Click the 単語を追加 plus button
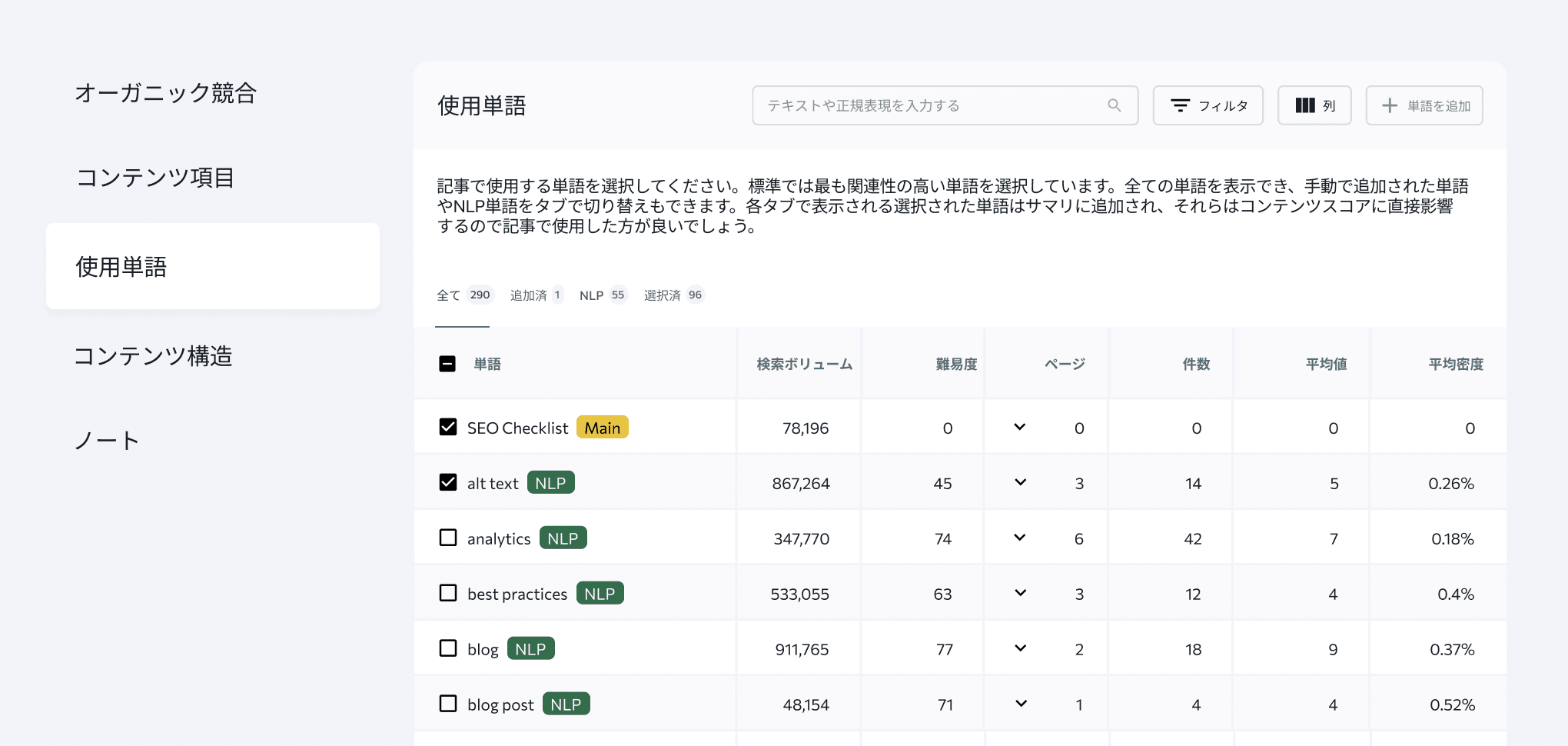This screenshot has height=746, width=1568. pyautogui.click(x=1423, y=105)
